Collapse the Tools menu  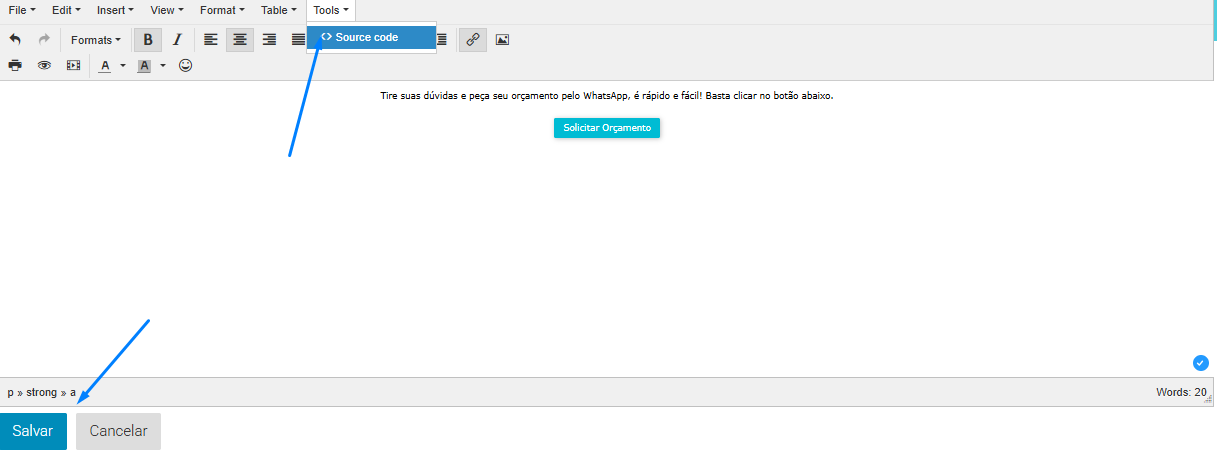click(x=331, y=10)
